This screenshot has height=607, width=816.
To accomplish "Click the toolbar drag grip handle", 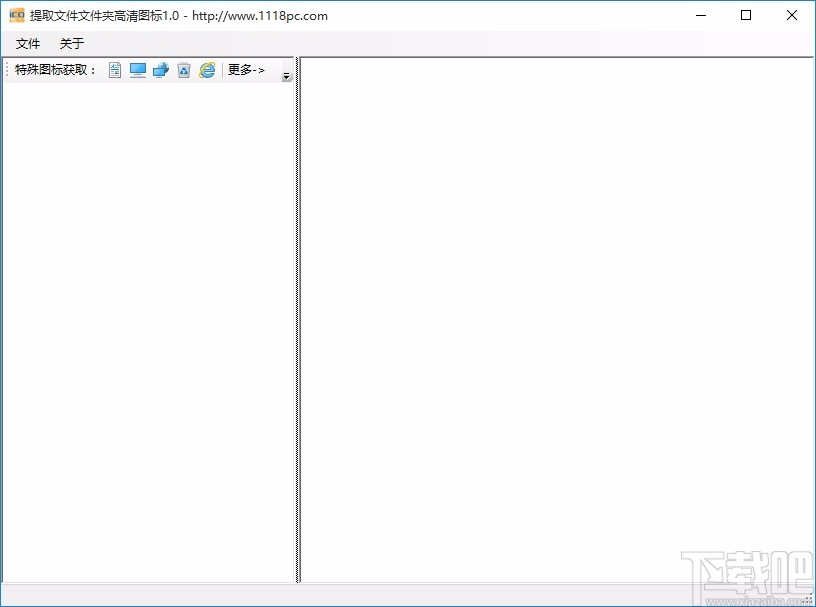I will point(7,70).
